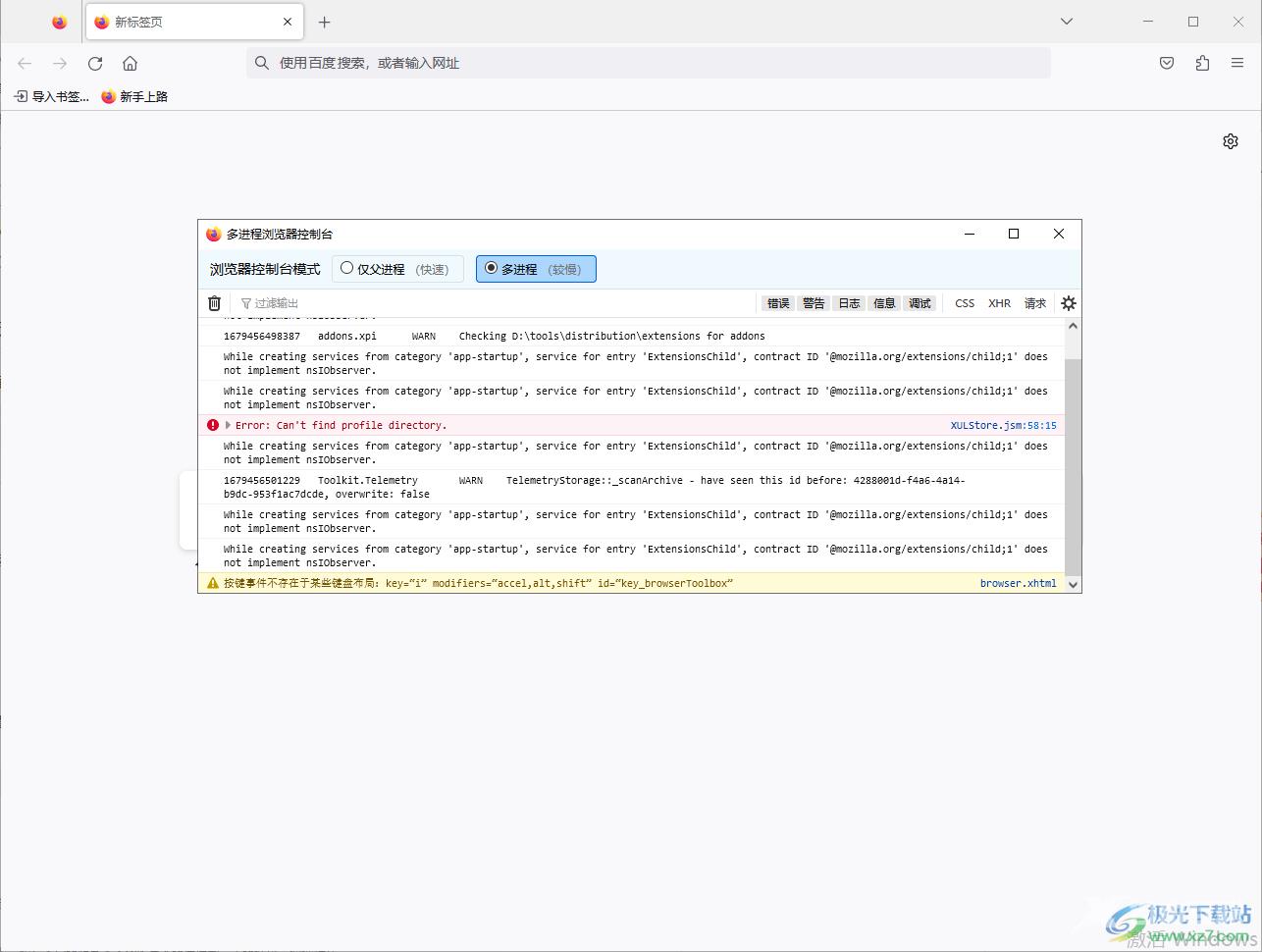
Task: Click the console window Firefox icon
Action: tap(214, 234)
